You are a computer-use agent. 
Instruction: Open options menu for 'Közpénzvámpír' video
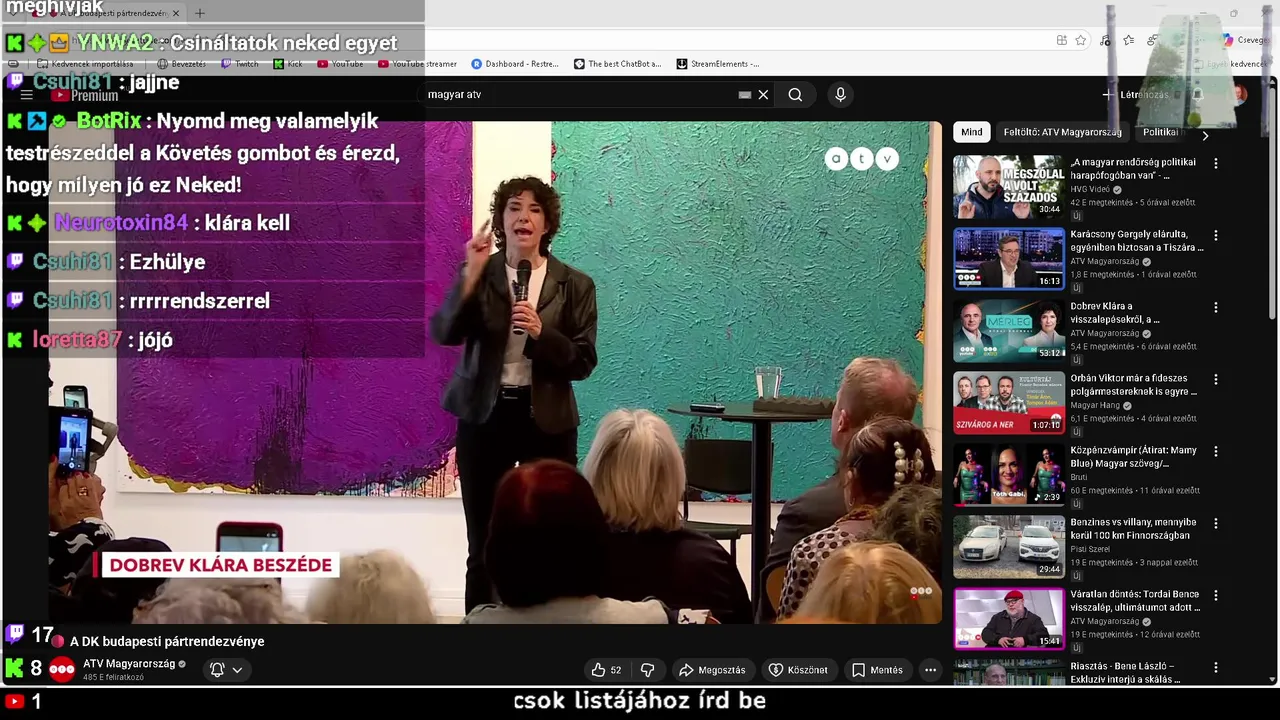click(1216, 451)
